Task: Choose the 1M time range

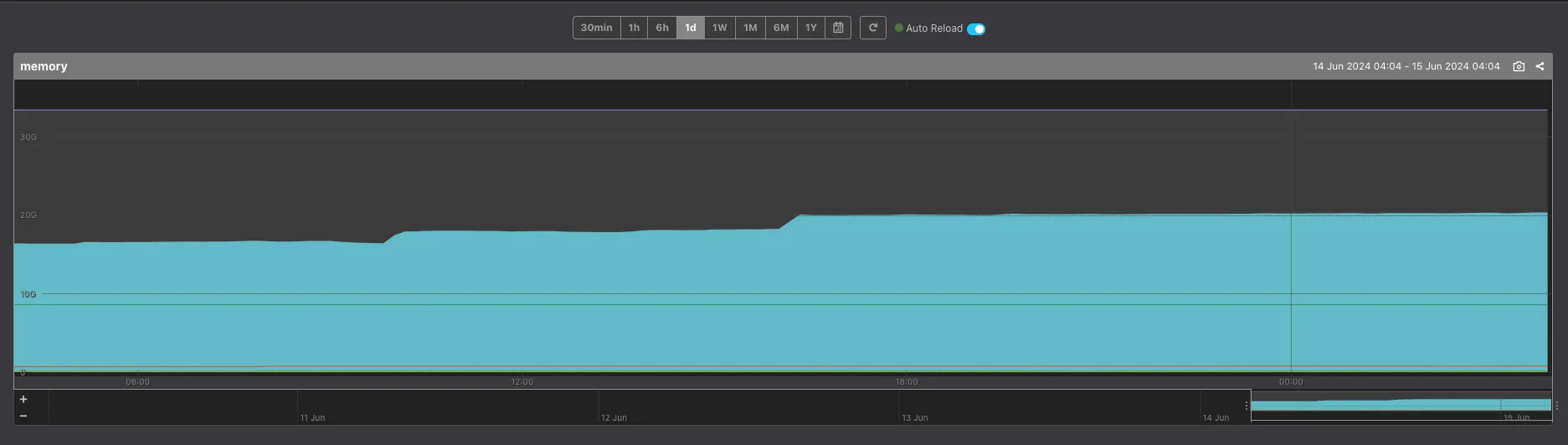Action: click(750, 28)
